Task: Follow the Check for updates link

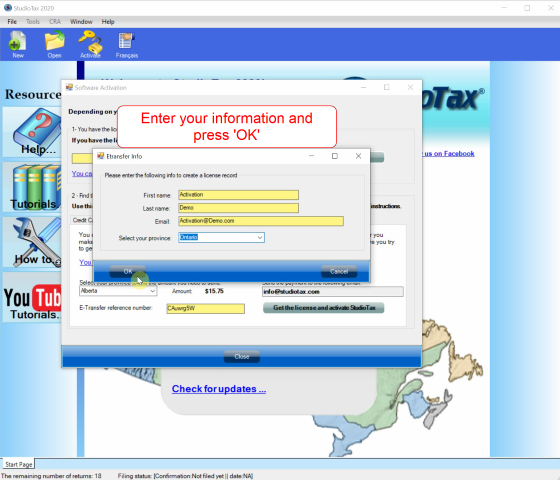Action: [x=219, y=389]
